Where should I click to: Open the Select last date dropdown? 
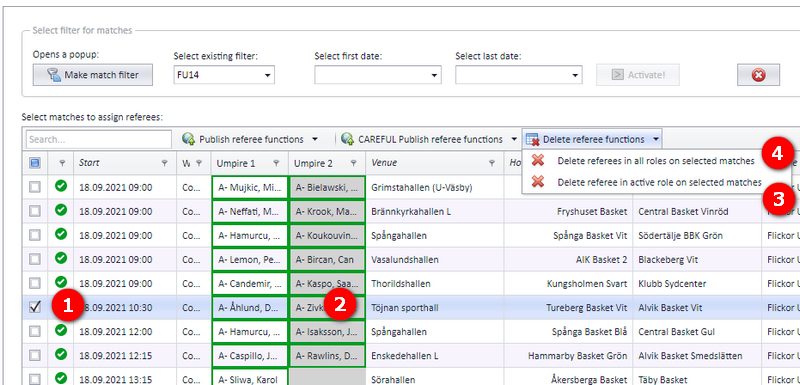coord(575,75)
